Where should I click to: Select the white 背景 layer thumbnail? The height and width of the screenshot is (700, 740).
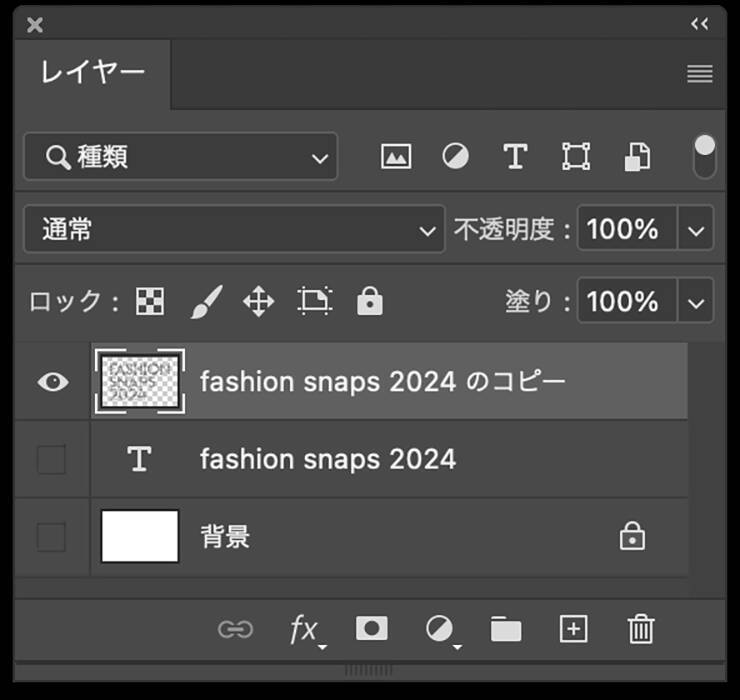point(140,536)
